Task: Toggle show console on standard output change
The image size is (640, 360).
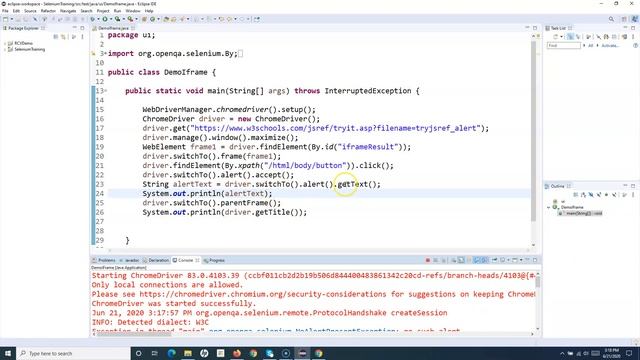Action: coord(476,260)
